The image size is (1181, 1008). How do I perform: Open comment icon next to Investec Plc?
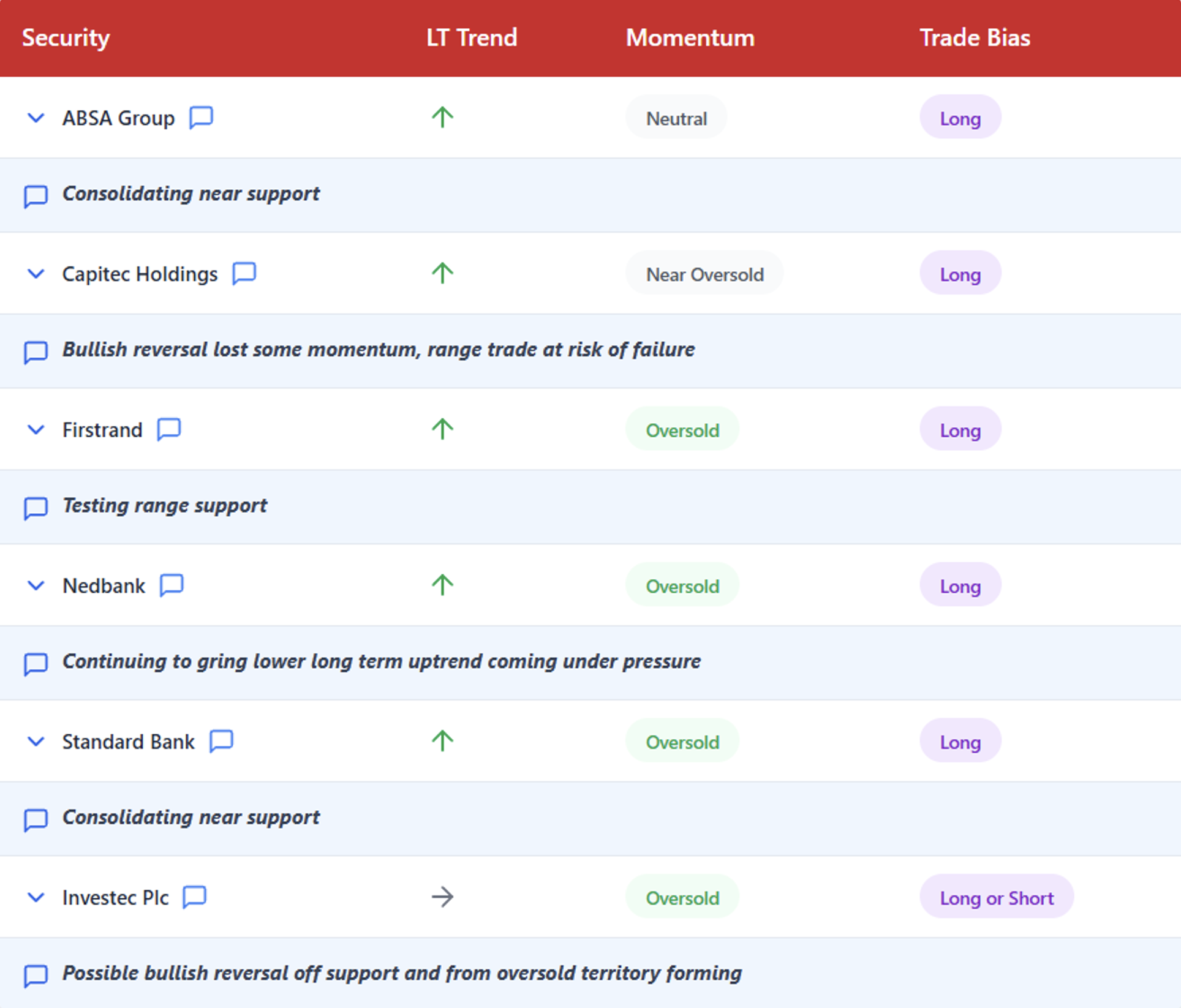(x=195, y=897)
